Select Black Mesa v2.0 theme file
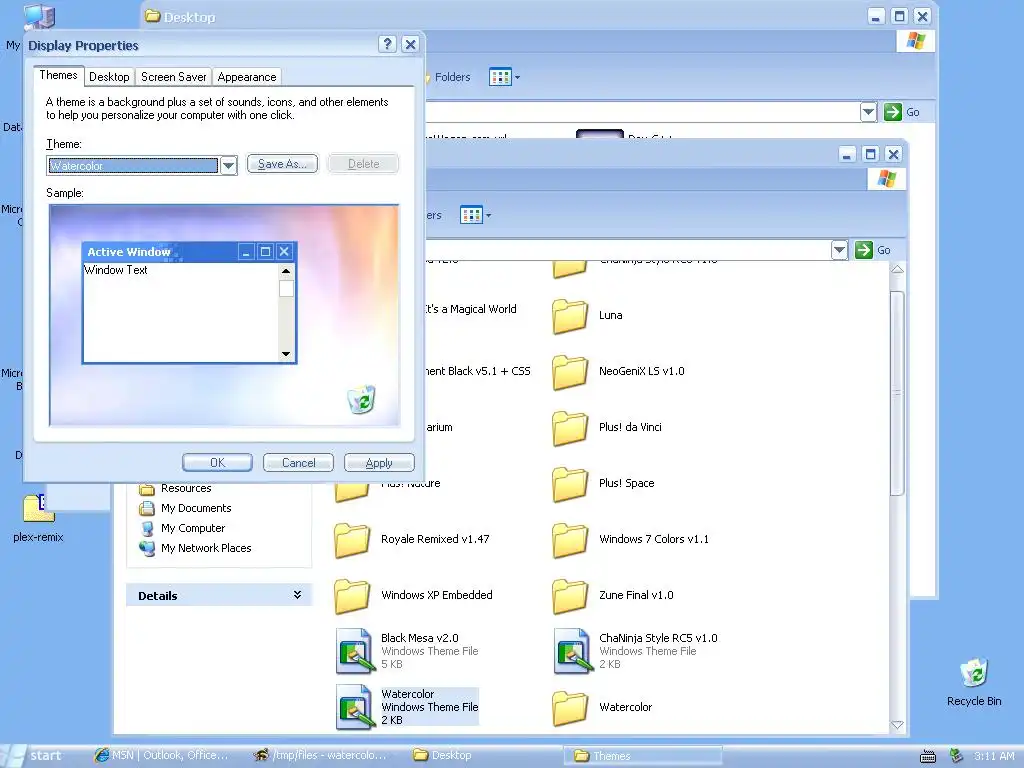 point(407,650)
